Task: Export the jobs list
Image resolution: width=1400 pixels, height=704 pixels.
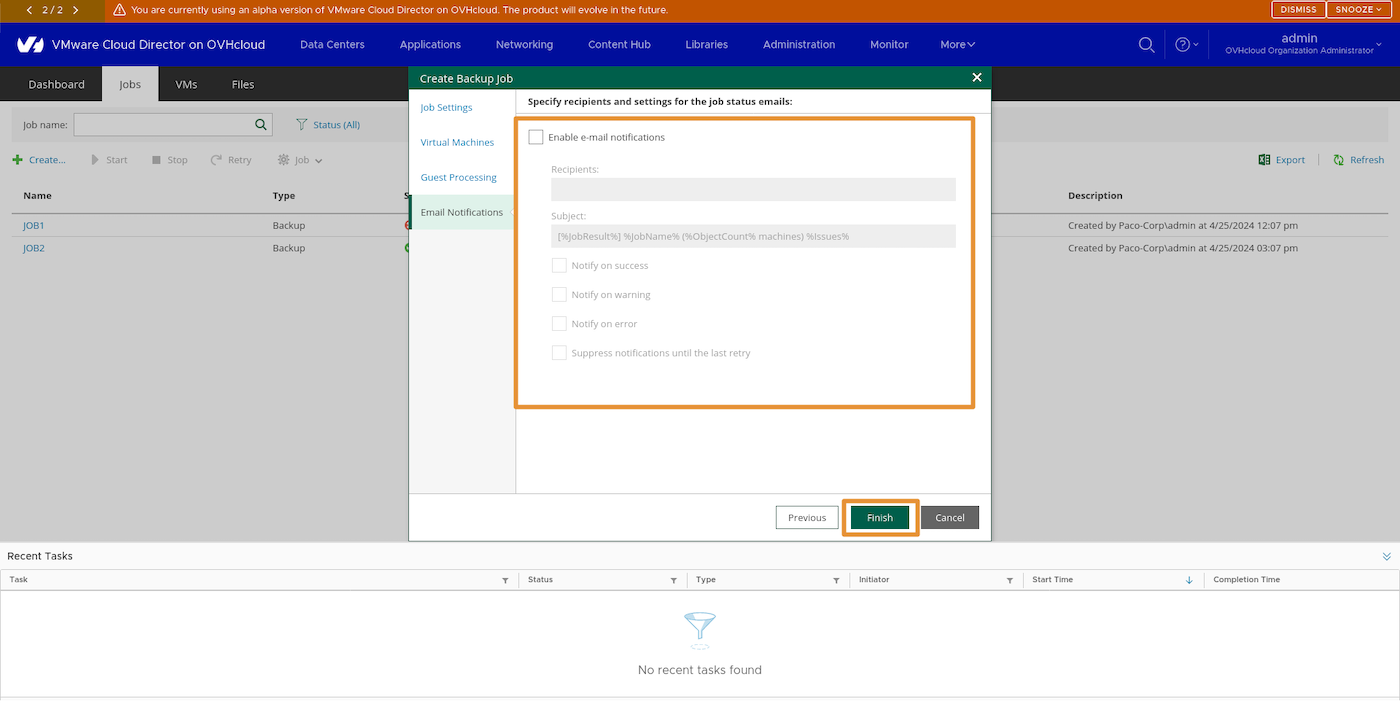Action: 1281,159
